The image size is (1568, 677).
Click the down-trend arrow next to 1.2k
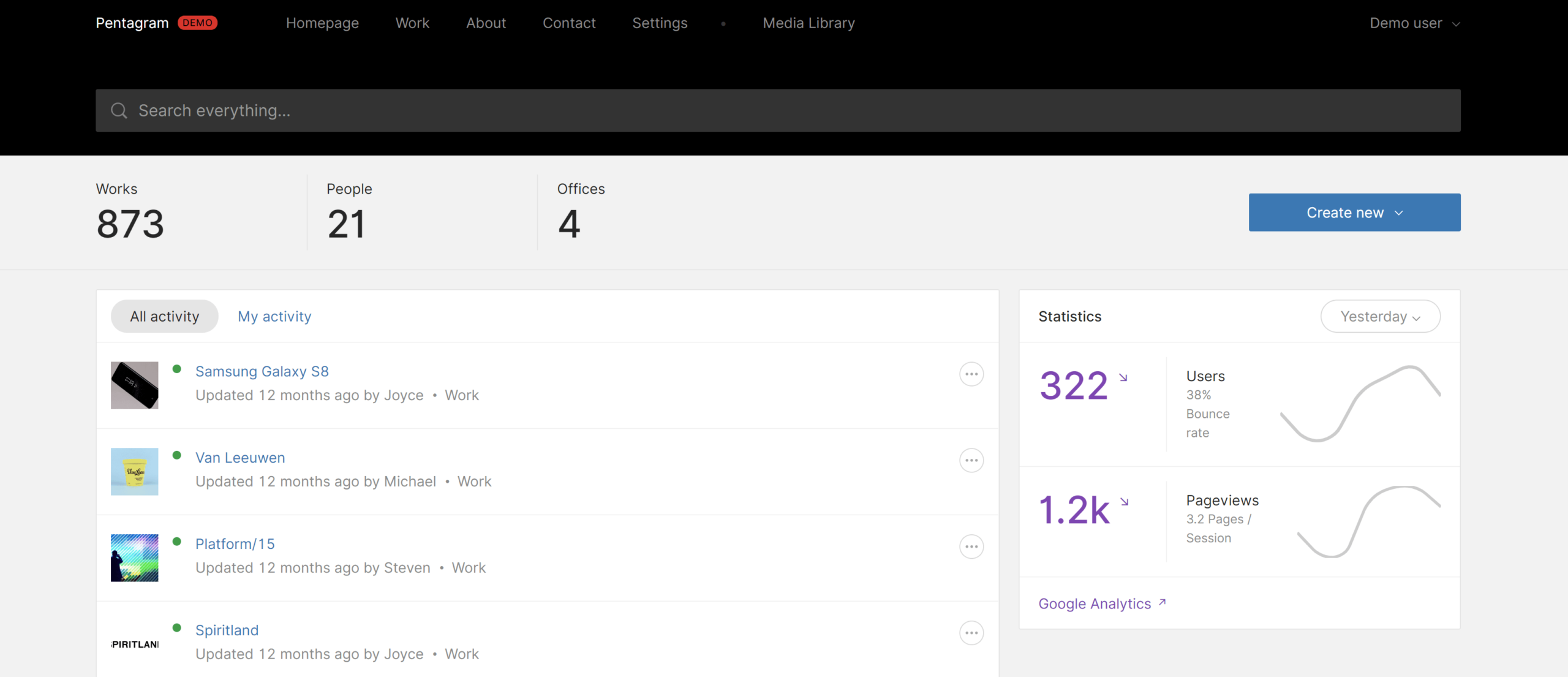pos(1125,502)
